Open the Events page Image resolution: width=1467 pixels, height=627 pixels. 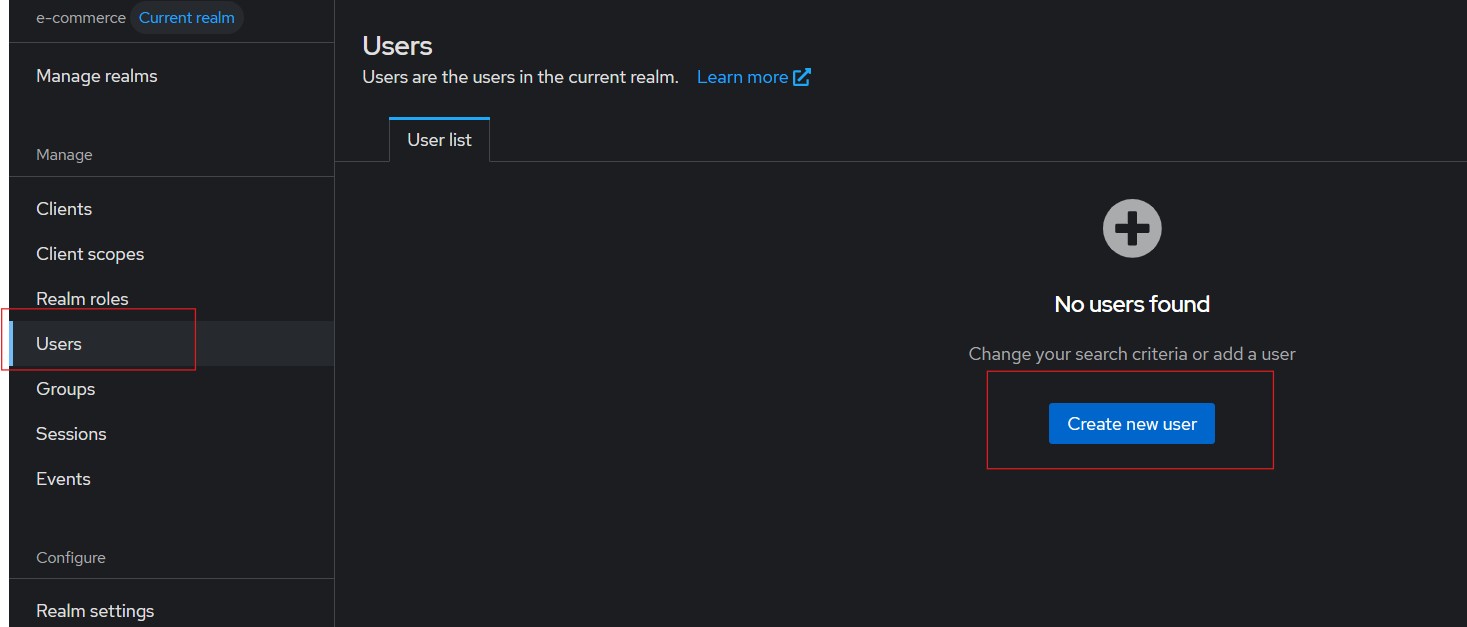(x=63, y=479)
